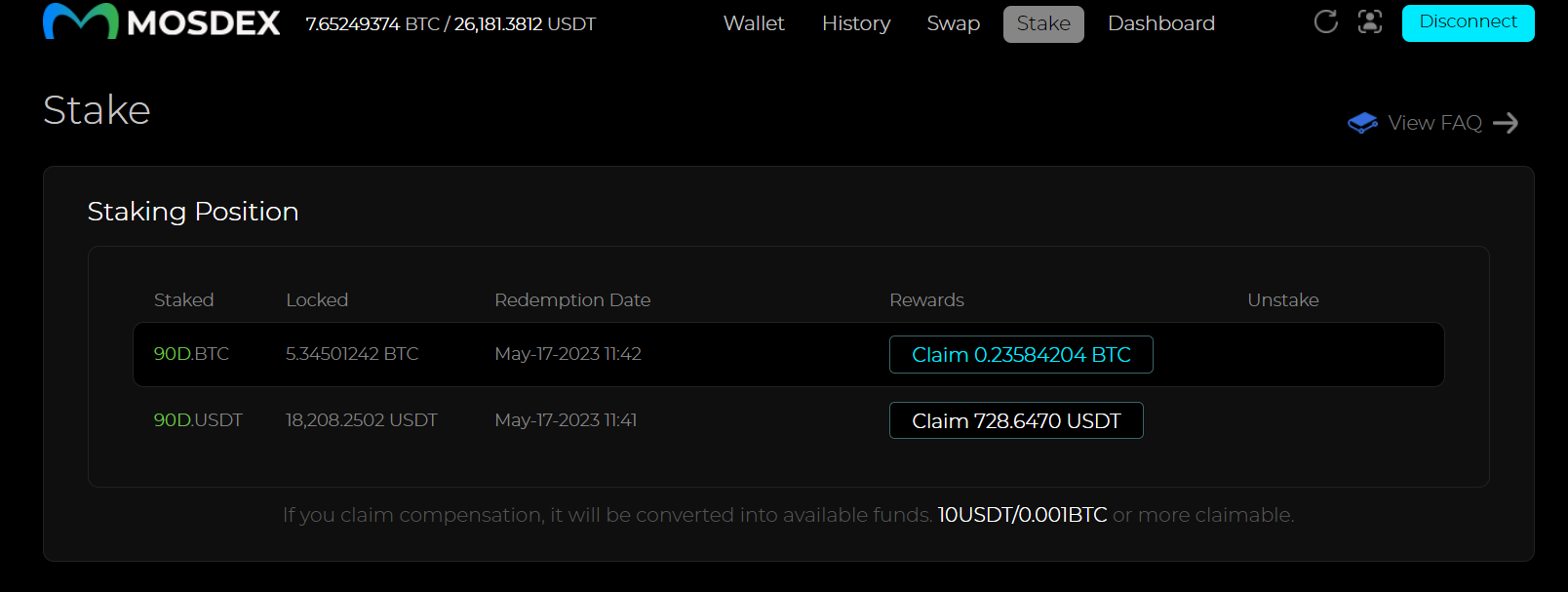This screenshot has width=1568, height=592.
Task: Refresh balances with the circular arrow icon
Action: click(x=1326, y=21)
